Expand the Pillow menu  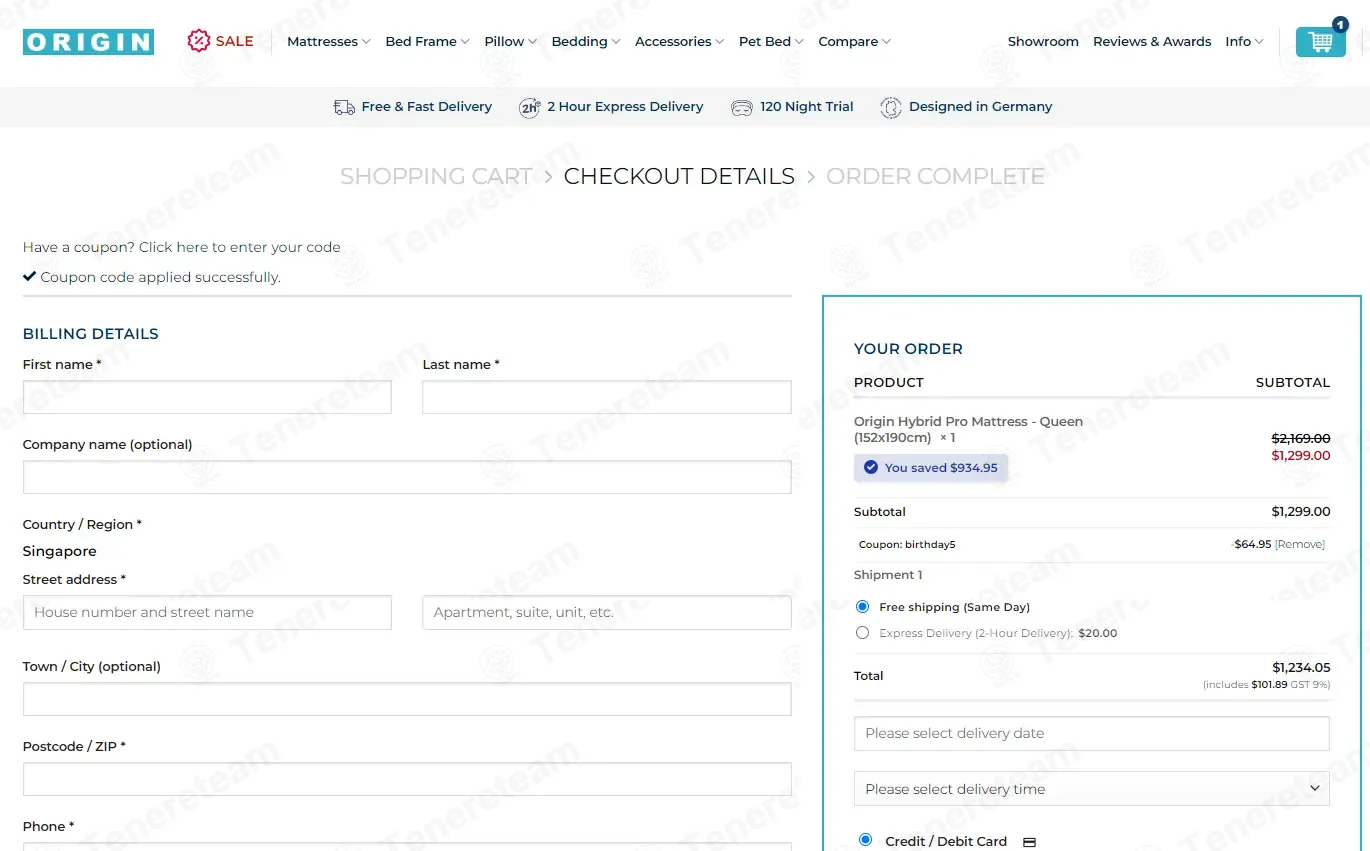(510, 42)
